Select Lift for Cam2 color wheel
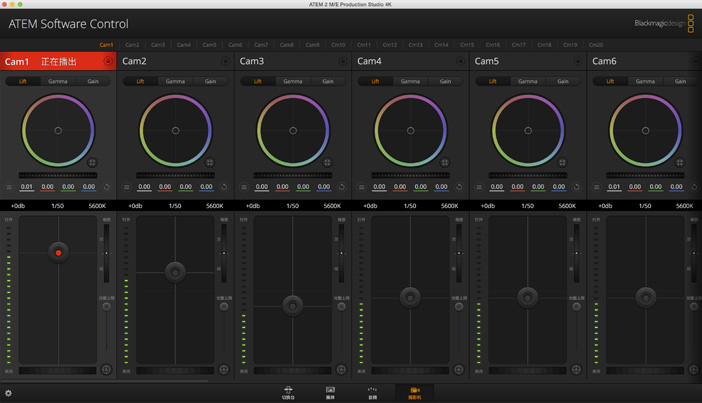702x403 pixels. [140, 81]
